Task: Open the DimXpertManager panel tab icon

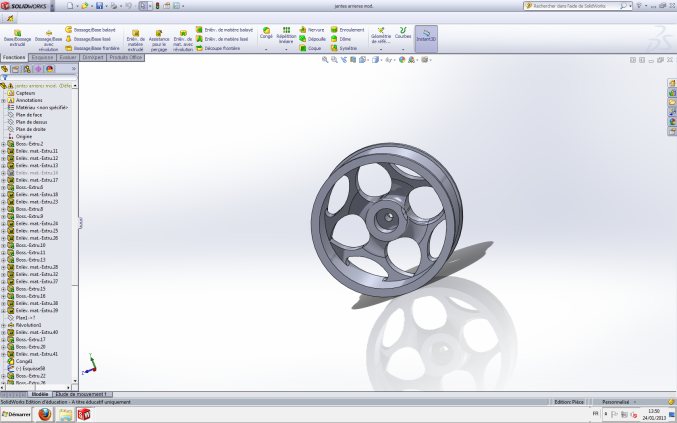Action: 38,69
